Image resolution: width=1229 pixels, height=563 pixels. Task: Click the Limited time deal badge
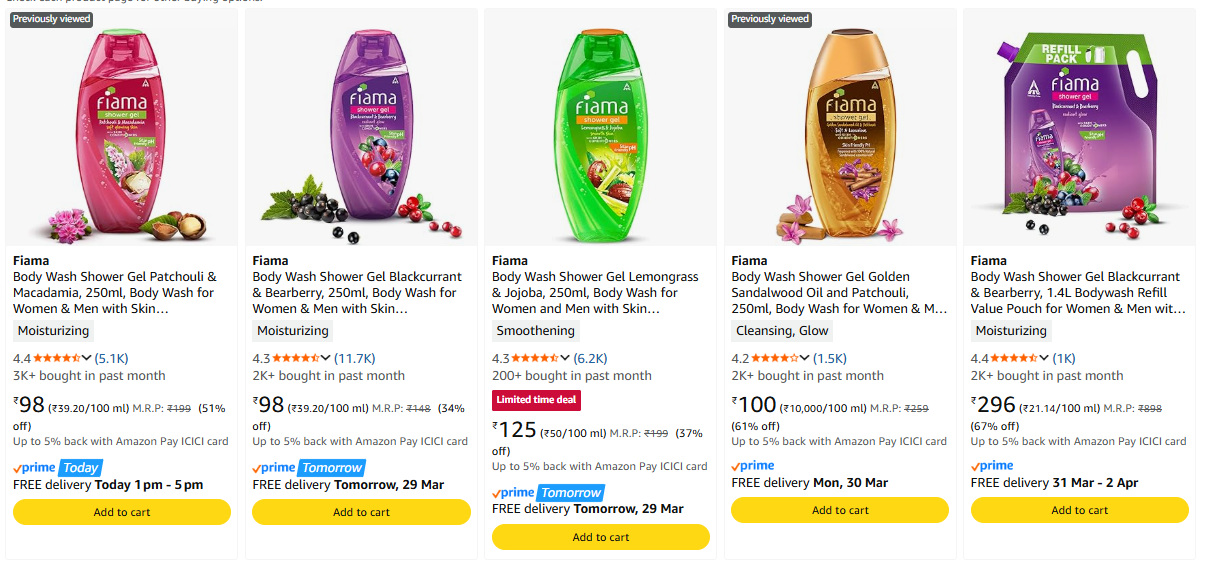(536, 400)
